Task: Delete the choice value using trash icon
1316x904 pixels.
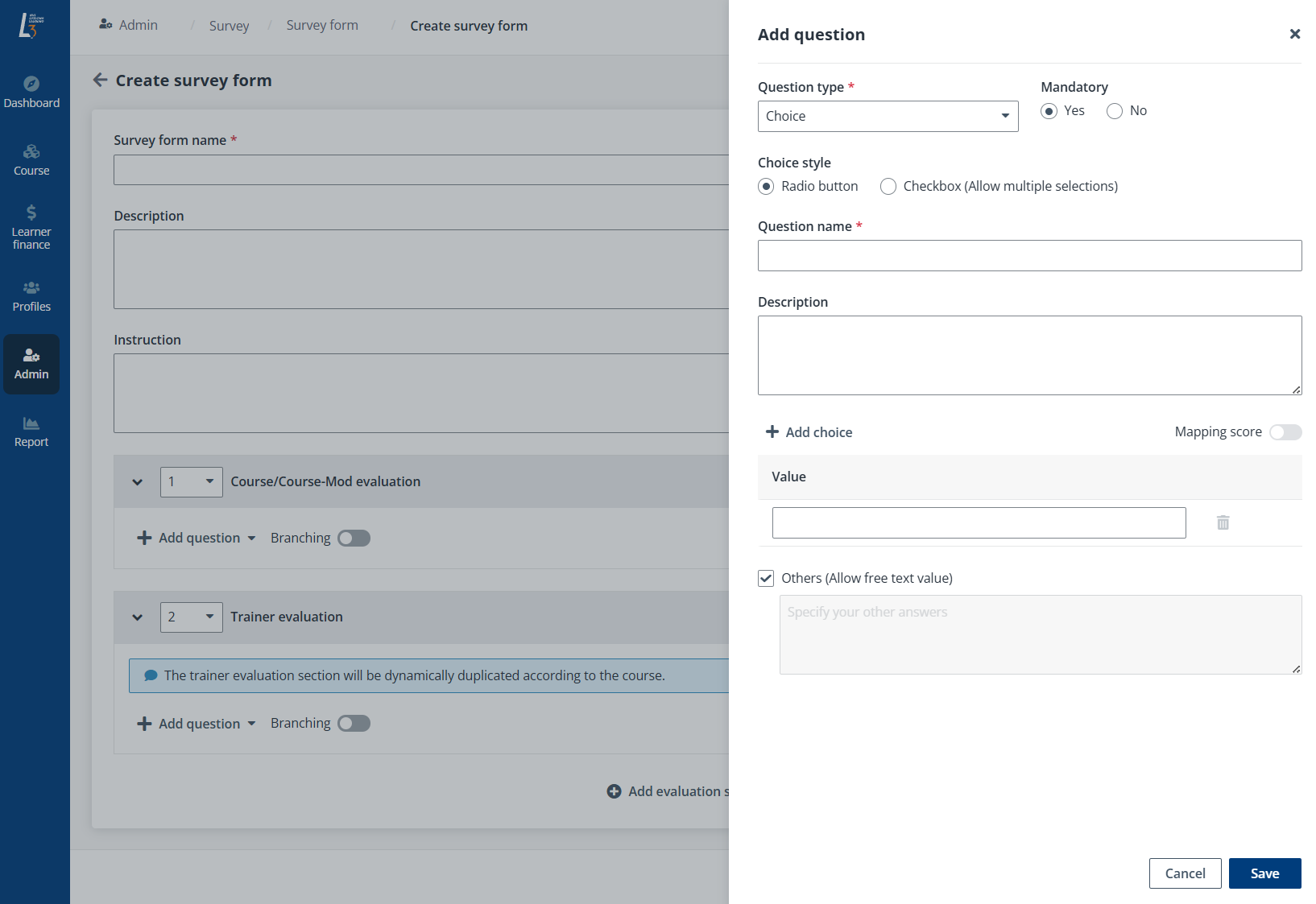Action: pyautogui.click(x=1223, y=522)
